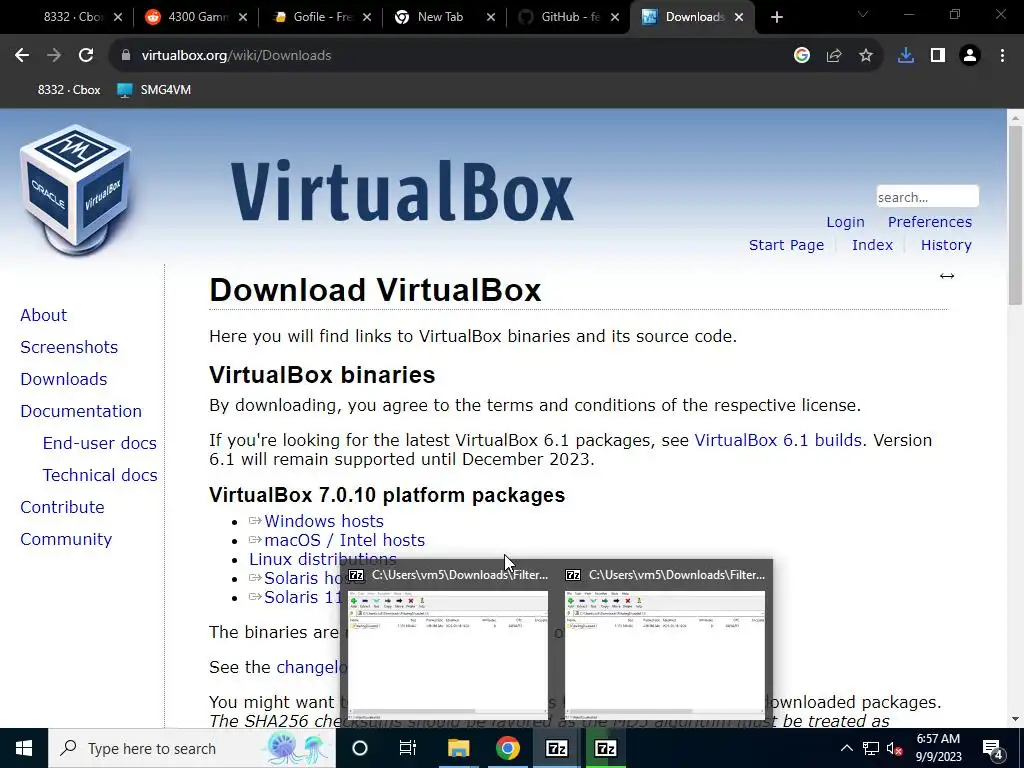Open Downloads in the sidebar
Screen dimensions: 1024x768
[64, 379]
